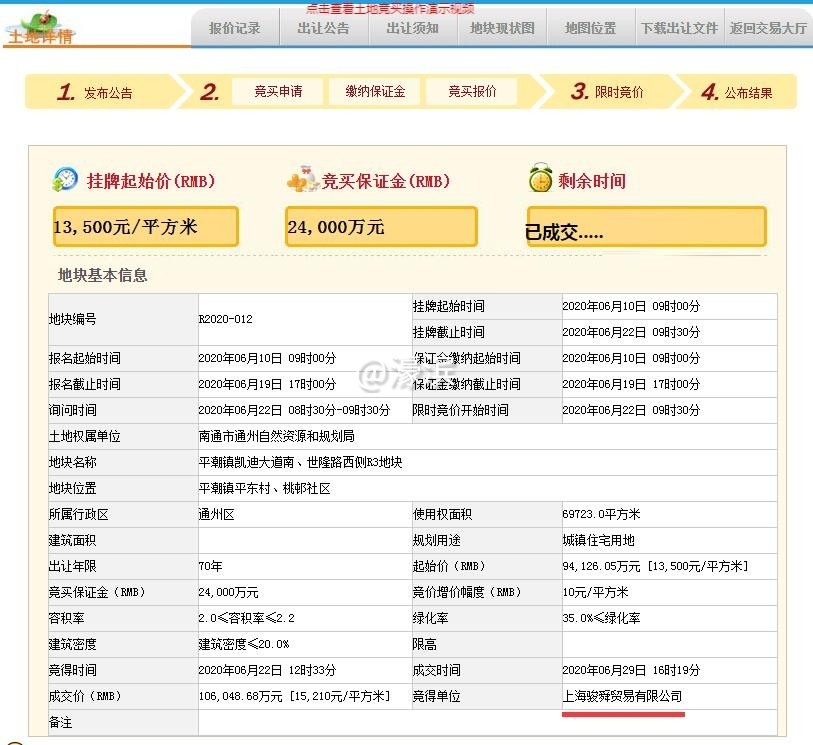The height and width of the screenshot is (745, 813).
Task: Click the alarm clock icon next to 剩余时间
Action: point(542,178)
